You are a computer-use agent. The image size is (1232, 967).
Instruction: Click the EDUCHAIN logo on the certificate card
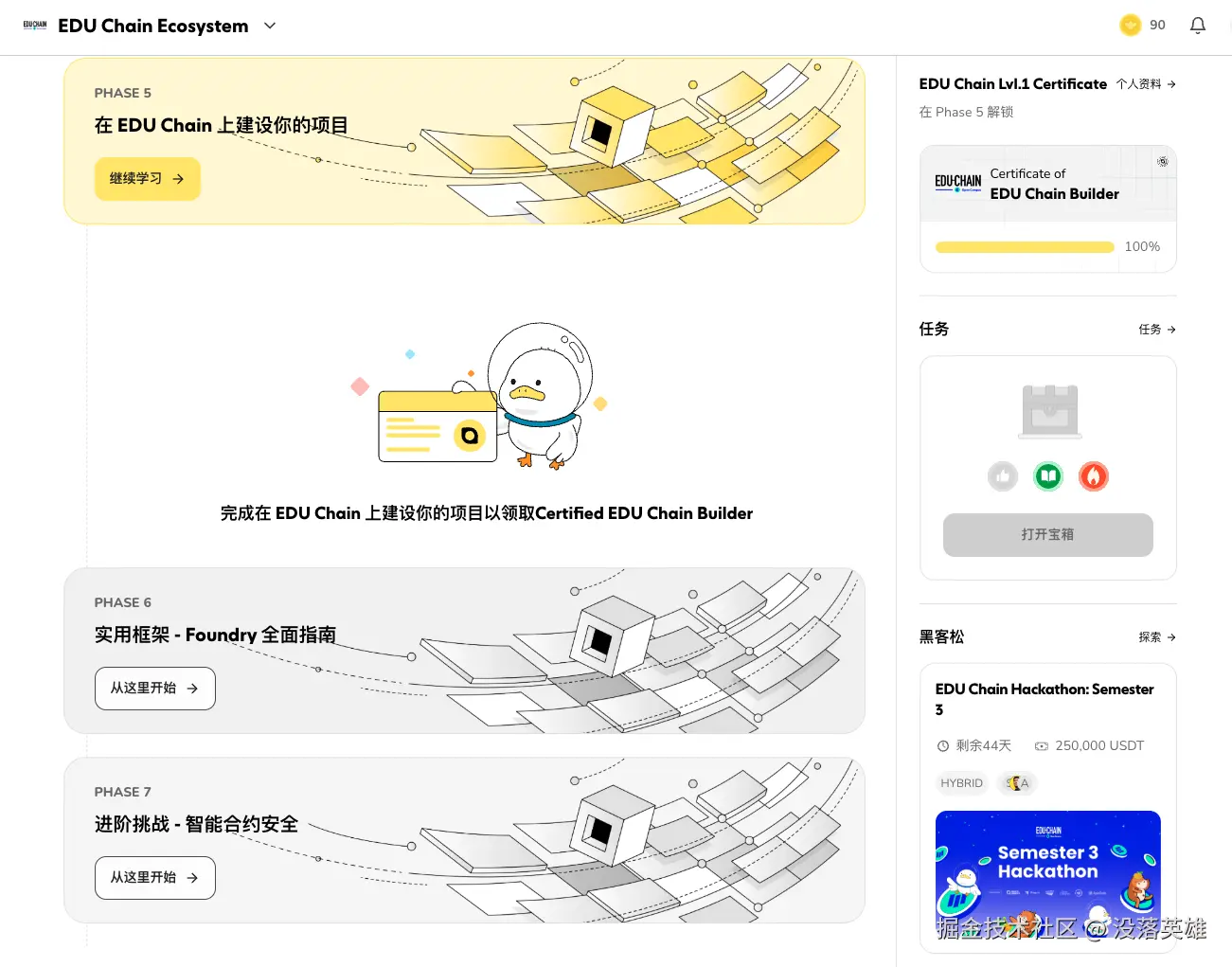(x=958, y=183)
